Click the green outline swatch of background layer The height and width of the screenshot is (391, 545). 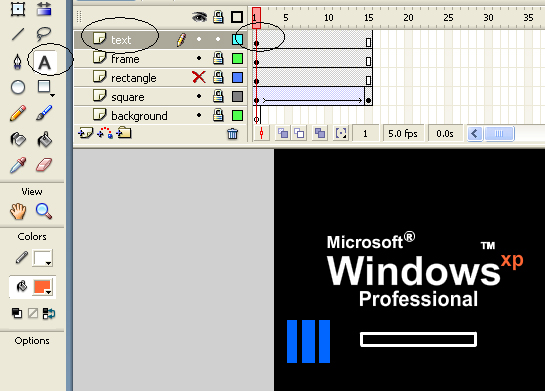[x=237, y=115]
